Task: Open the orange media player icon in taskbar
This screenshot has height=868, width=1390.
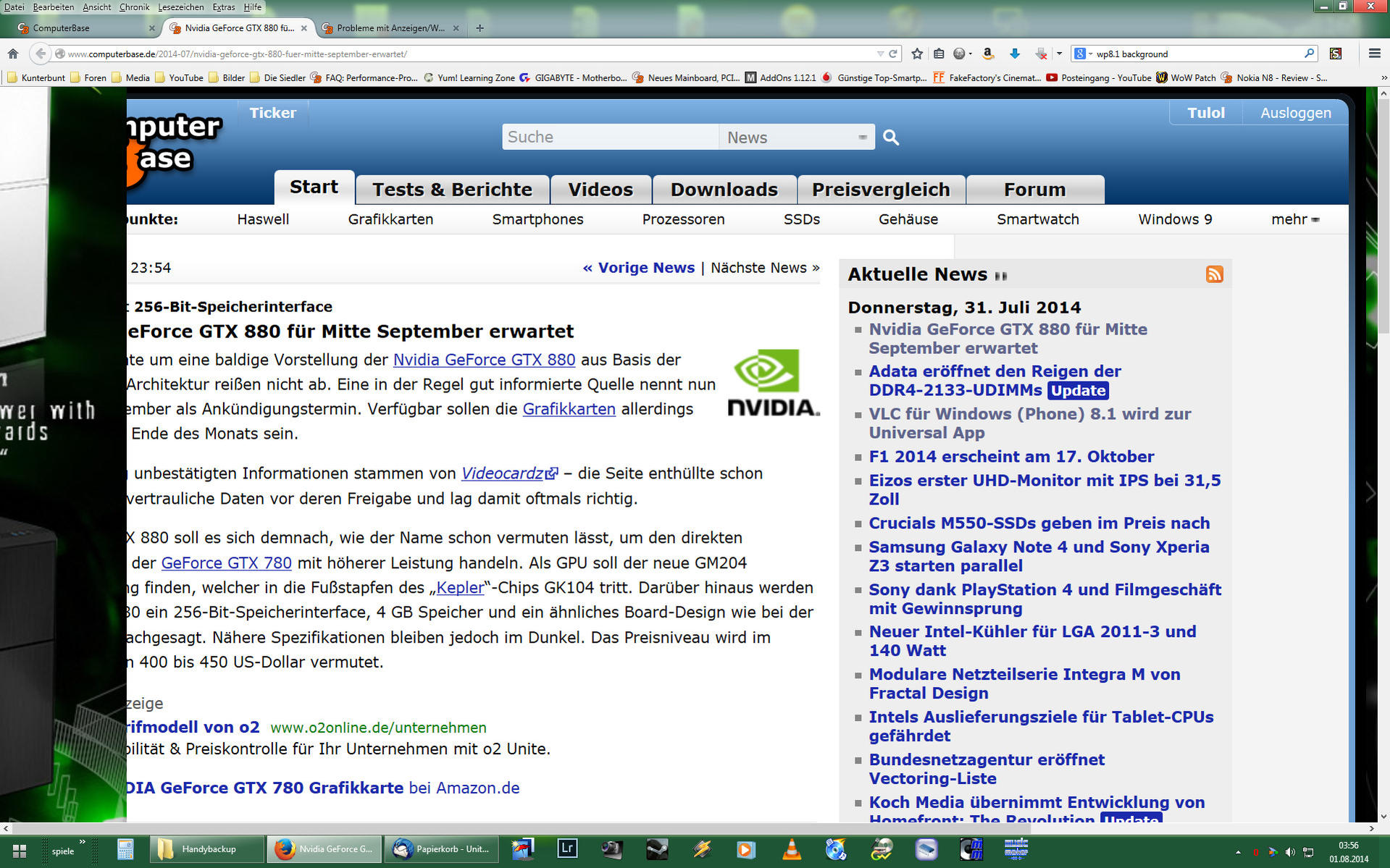Action: coord(745,848)
